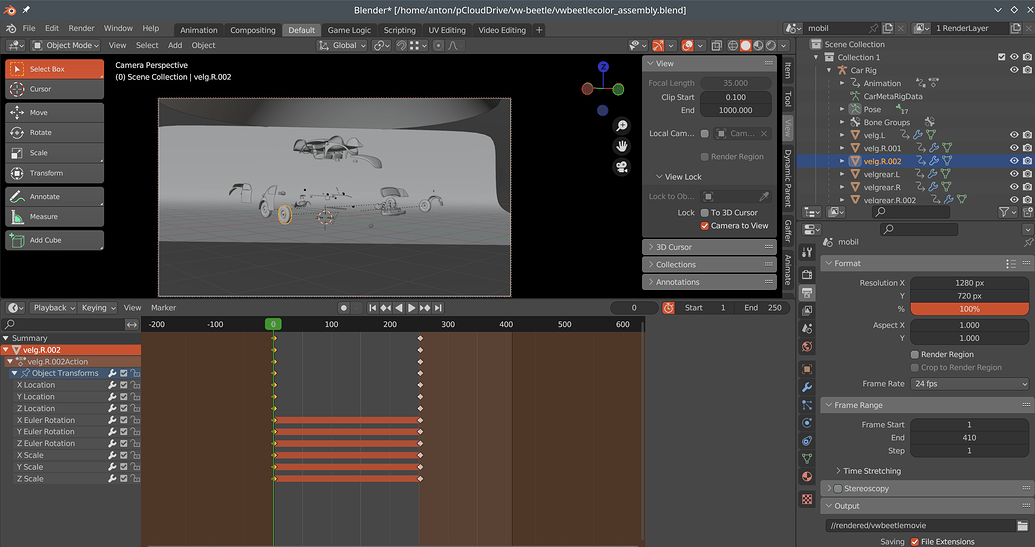The width and height of the screenshot is (1035, 547).
Task: Select the Annotate tool
Action: (x=54, y=197)
